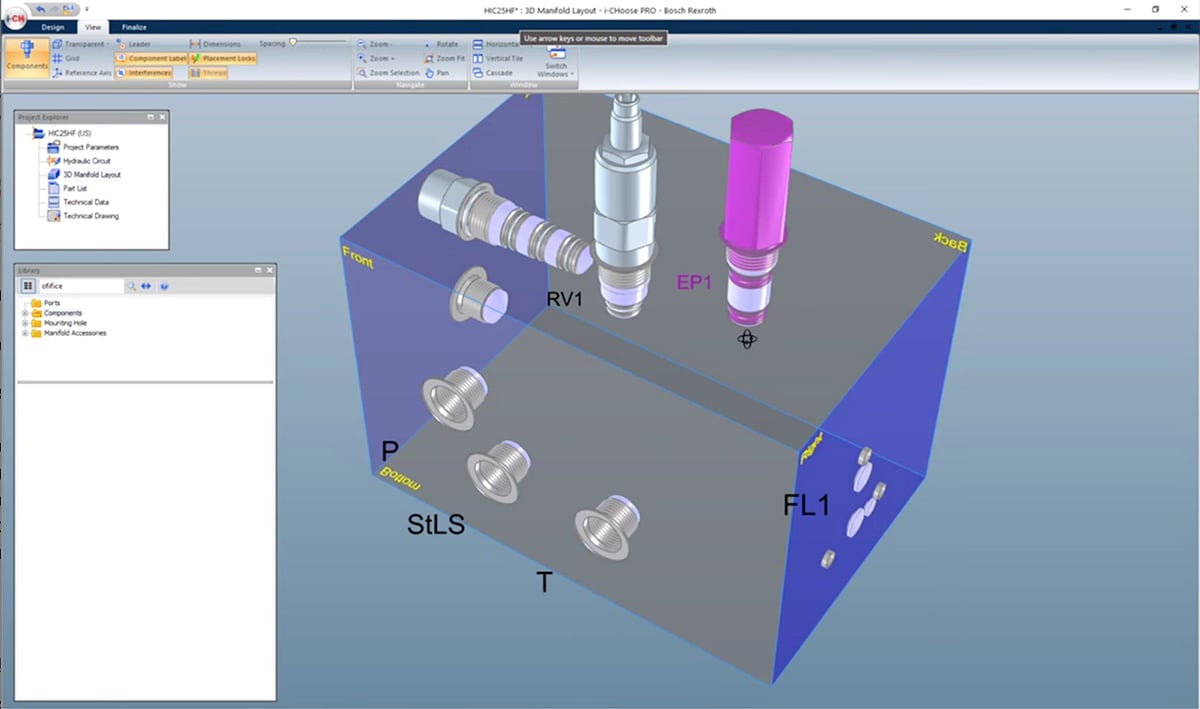
Task: Click the search magnifier in Library panel
Action: (132, 285)
